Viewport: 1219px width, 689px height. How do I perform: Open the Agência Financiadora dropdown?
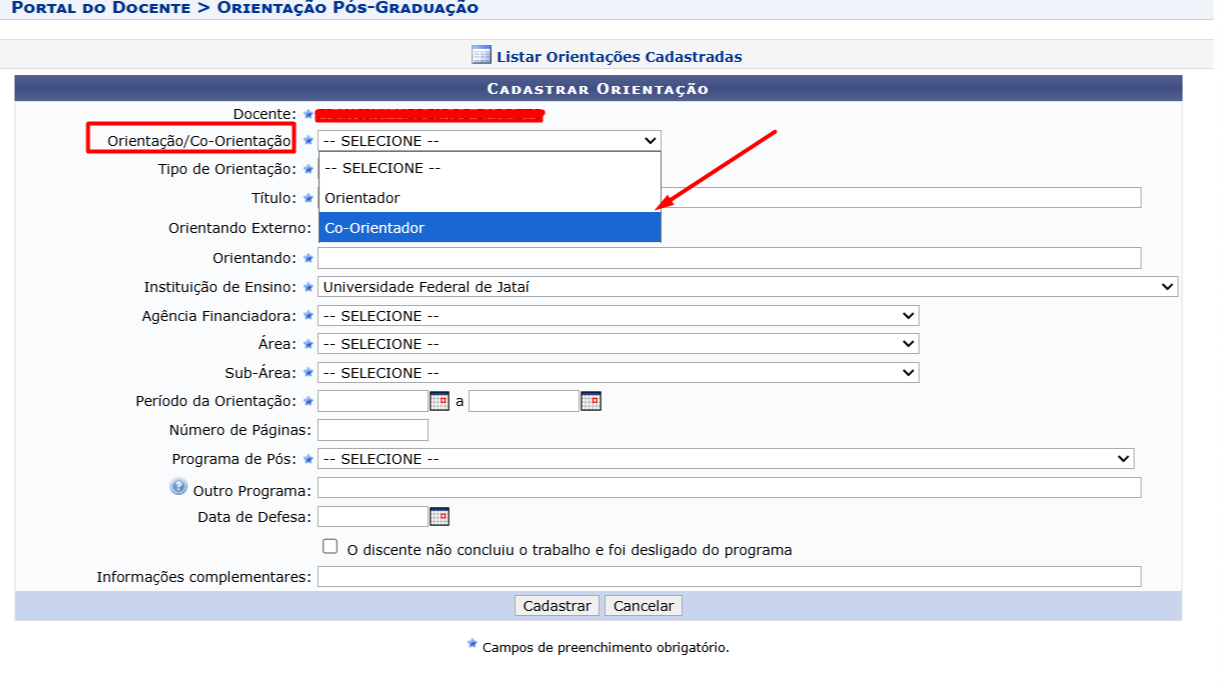(x=618, y=316)
